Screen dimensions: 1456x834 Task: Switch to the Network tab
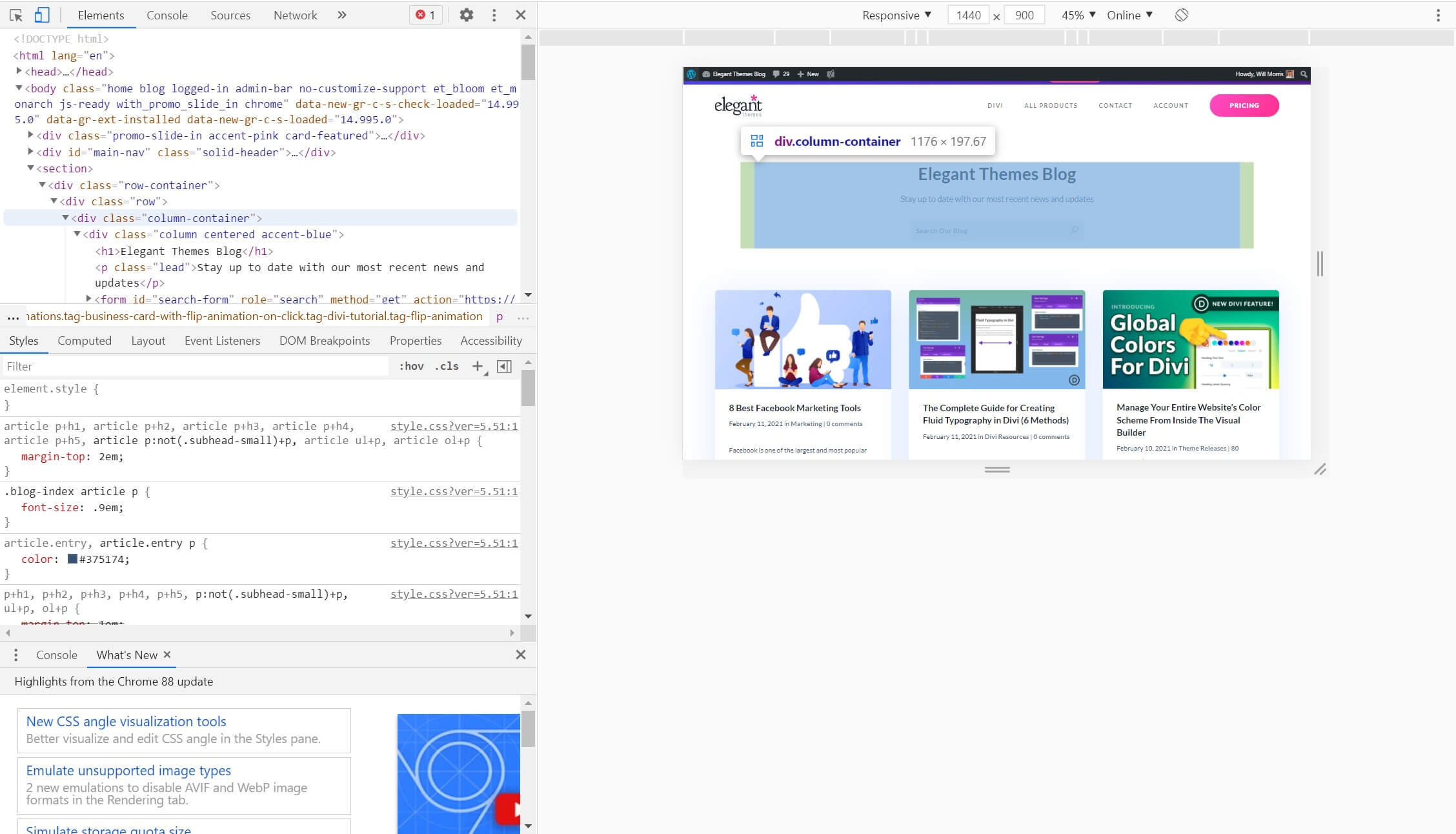point(295,15)
